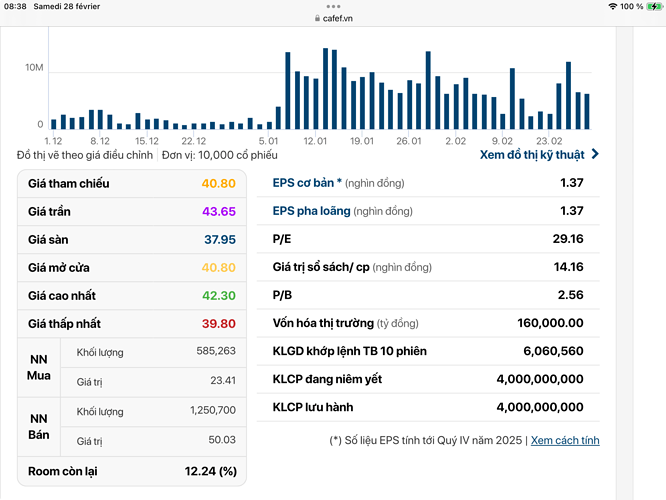
Task: Tap the tallest volume bar near 12.01
Action: (x=325, y=89)
